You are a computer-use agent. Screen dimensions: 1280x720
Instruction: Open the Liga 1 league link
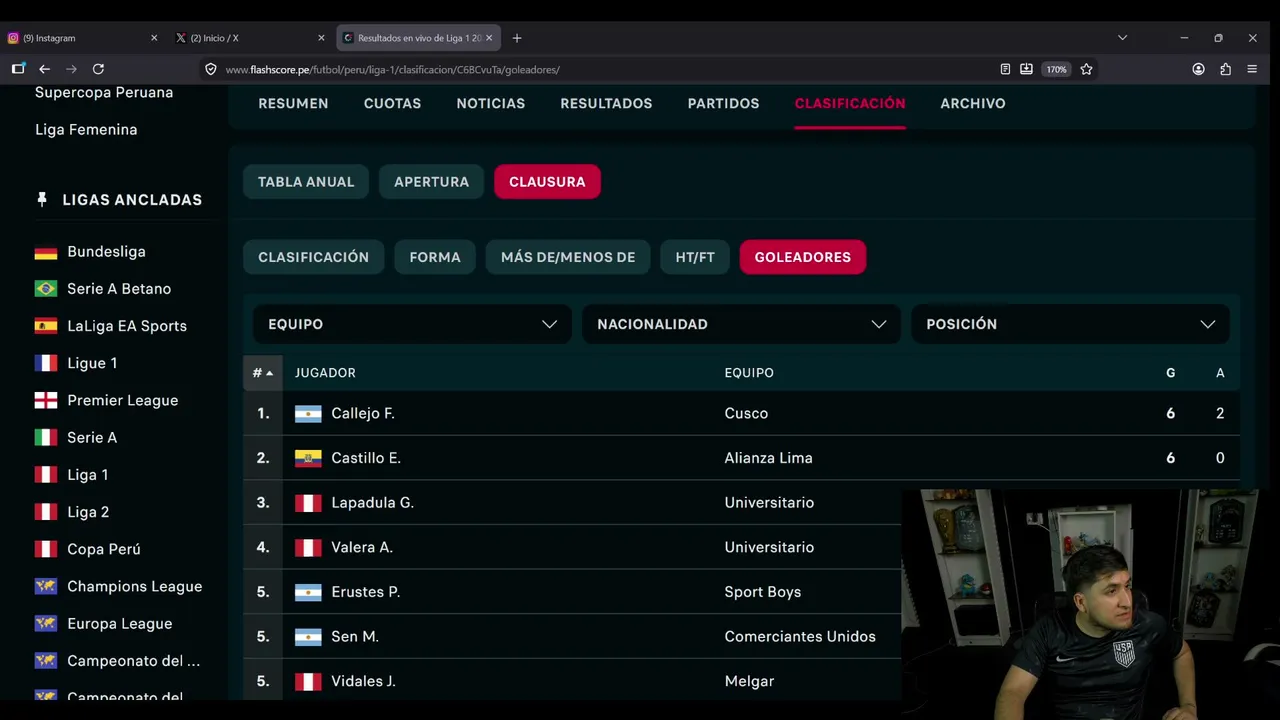click(x=88, y=475)
